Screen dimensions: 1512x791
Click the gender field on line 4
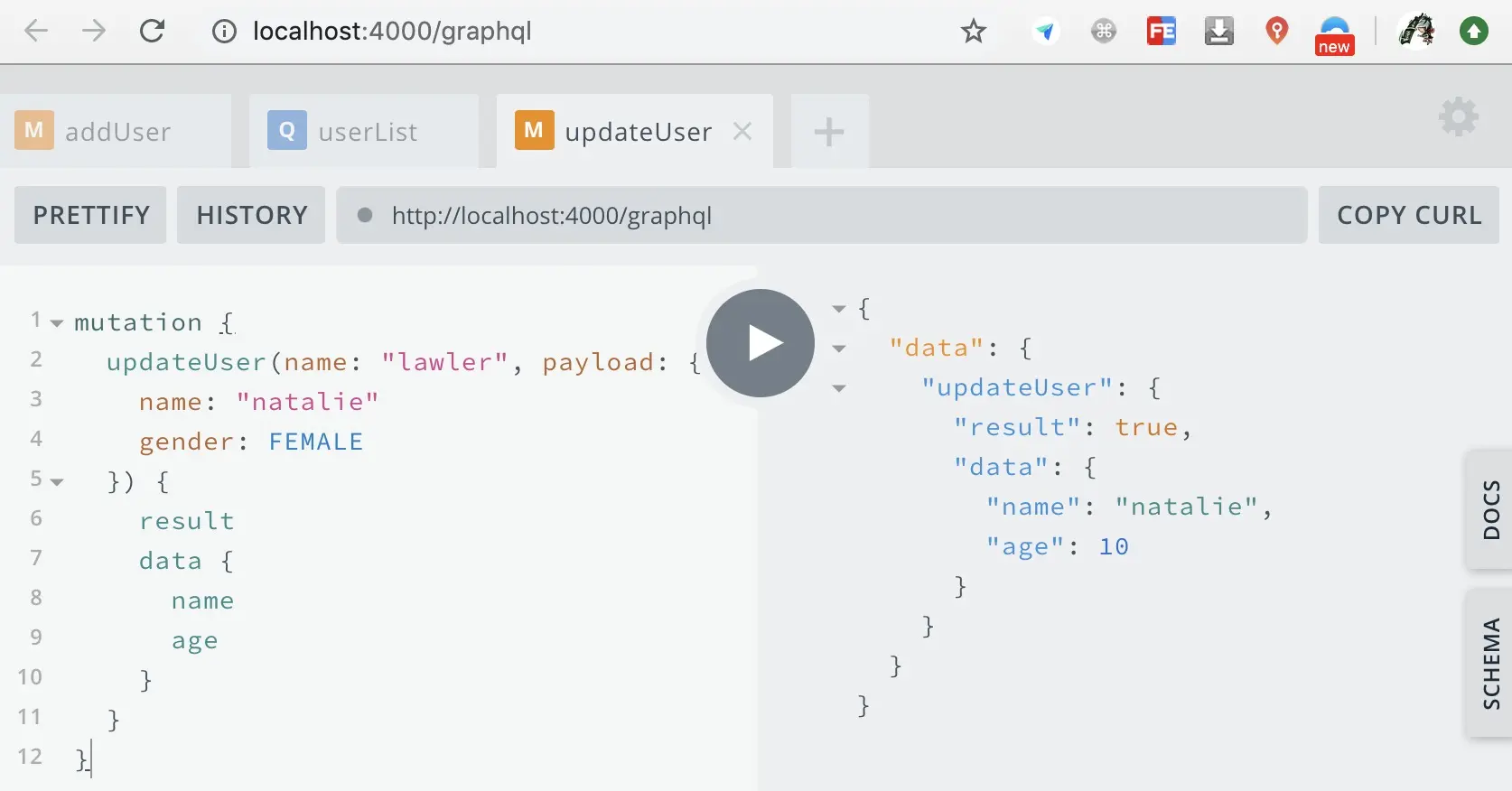187,442
